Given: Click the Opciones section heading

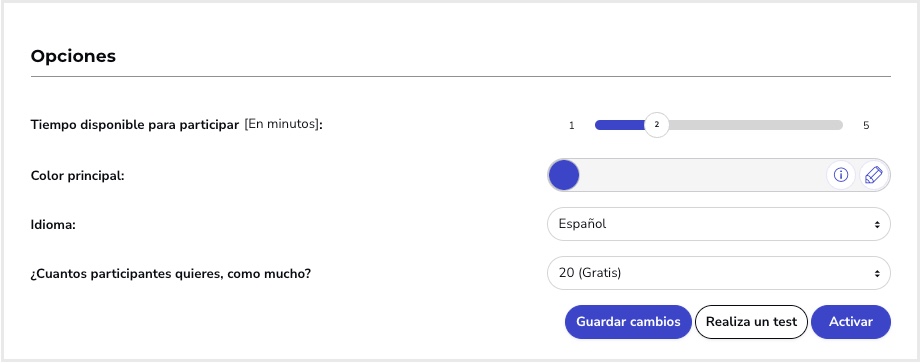Looking at the screenshot, I should click(x=73, y=56).
